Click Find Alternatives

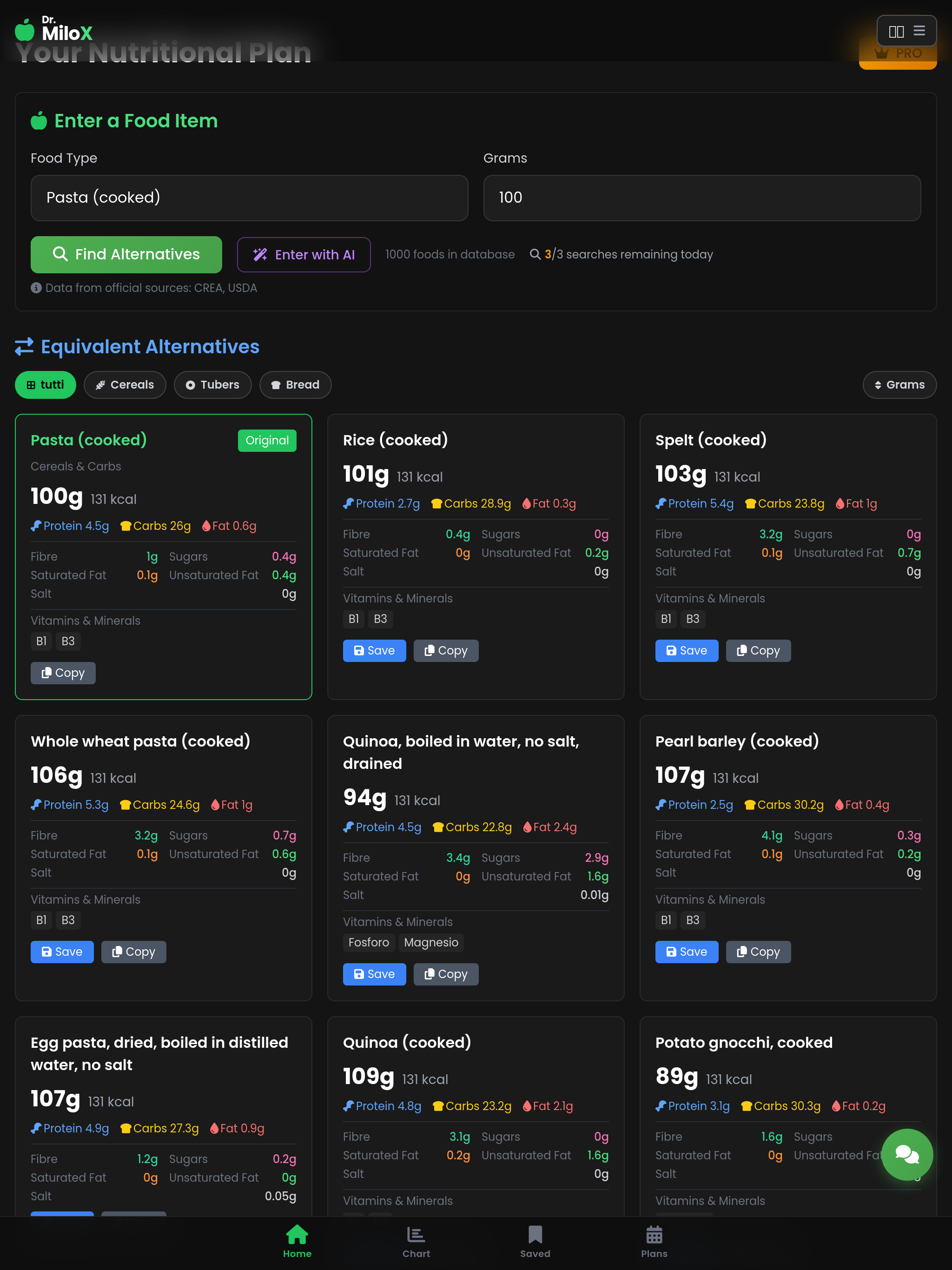coord(126,254)
